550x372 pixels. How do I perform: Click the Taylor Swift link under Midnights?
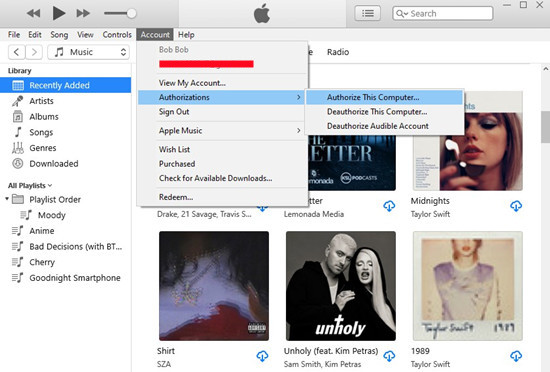point(430,214)
